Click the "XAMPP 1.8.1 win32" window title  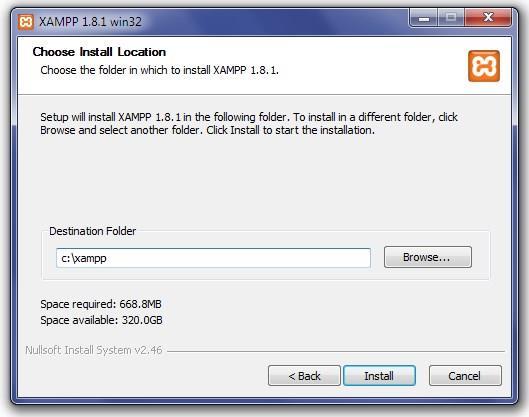[90, 22]
